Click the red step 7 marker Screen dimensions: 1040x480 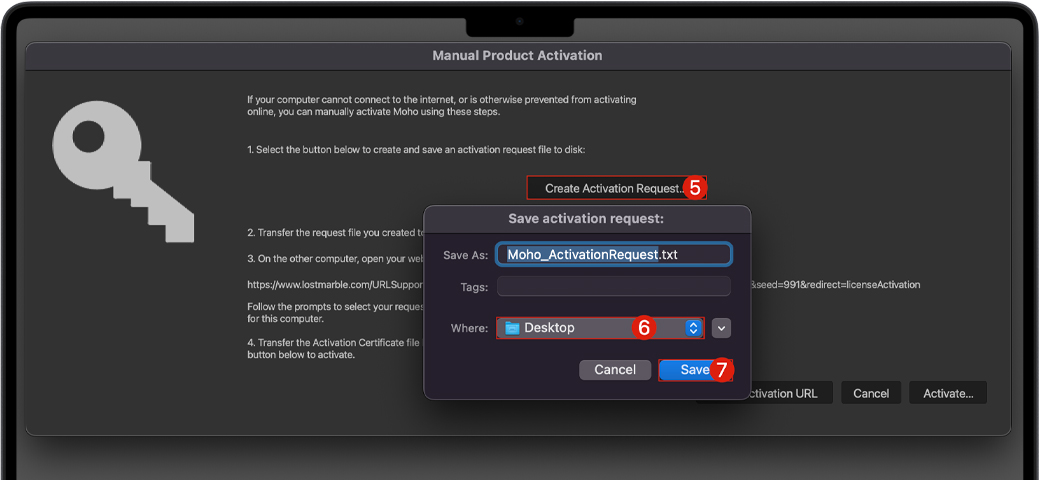[721, 370]
